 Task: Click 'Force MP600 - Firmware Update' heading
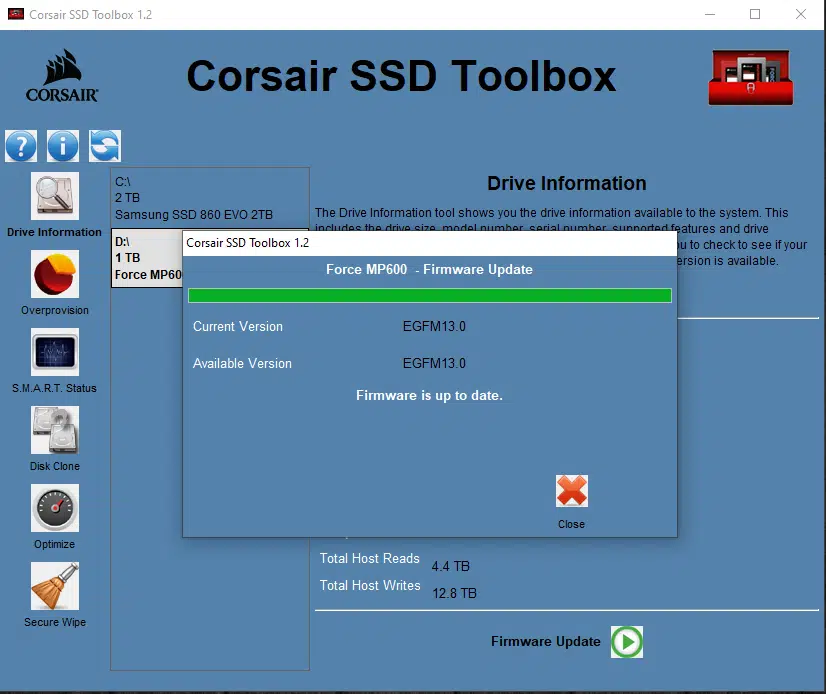(429, 270)
